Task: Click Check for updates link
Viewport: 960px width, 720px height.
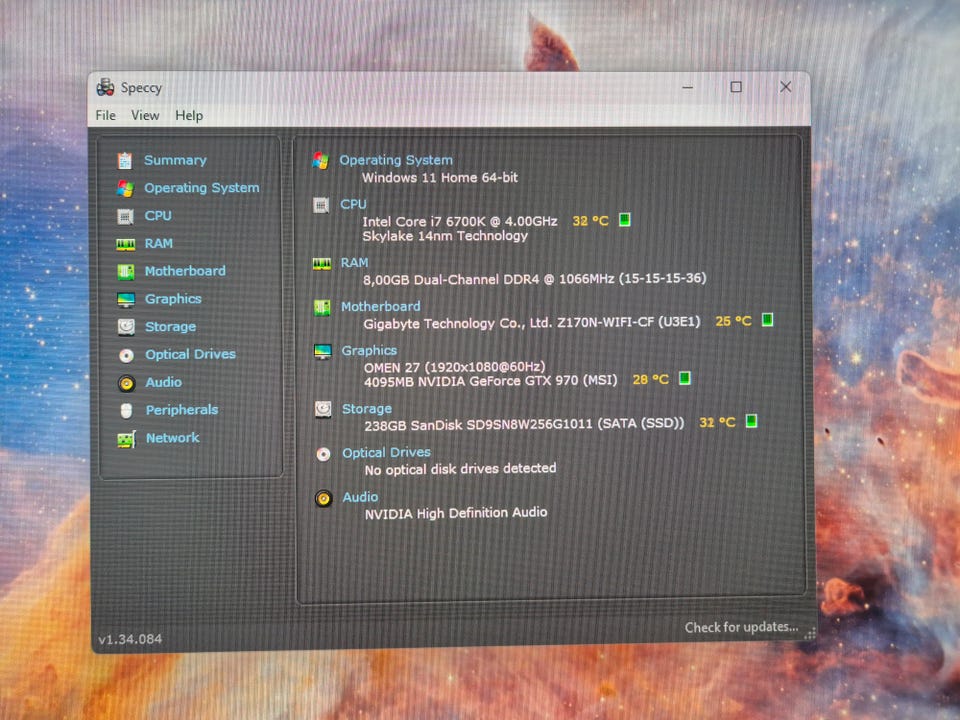Action: [x=741, y=628]
